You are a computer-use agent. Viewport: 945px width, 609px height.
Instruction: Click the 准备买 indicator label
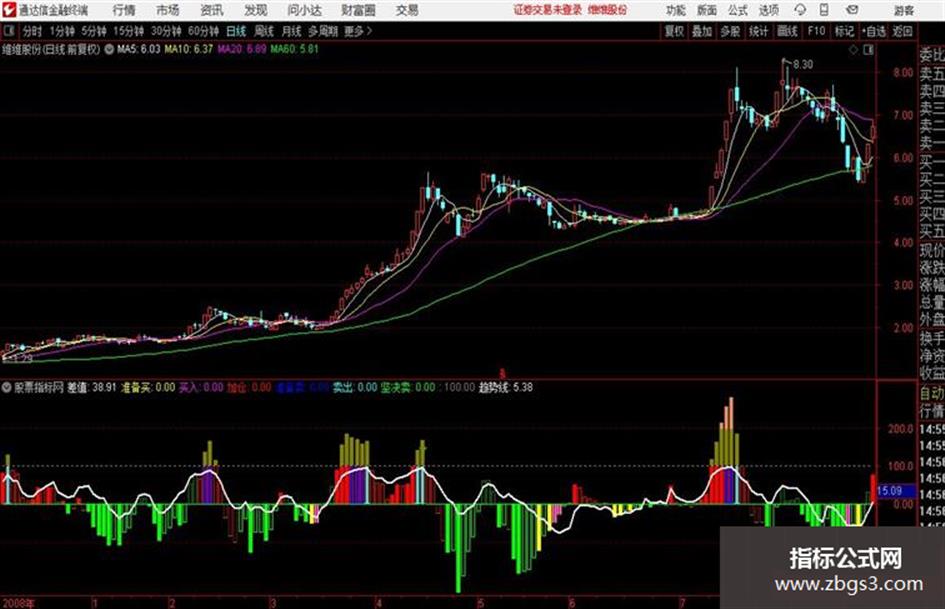point(148,387)
